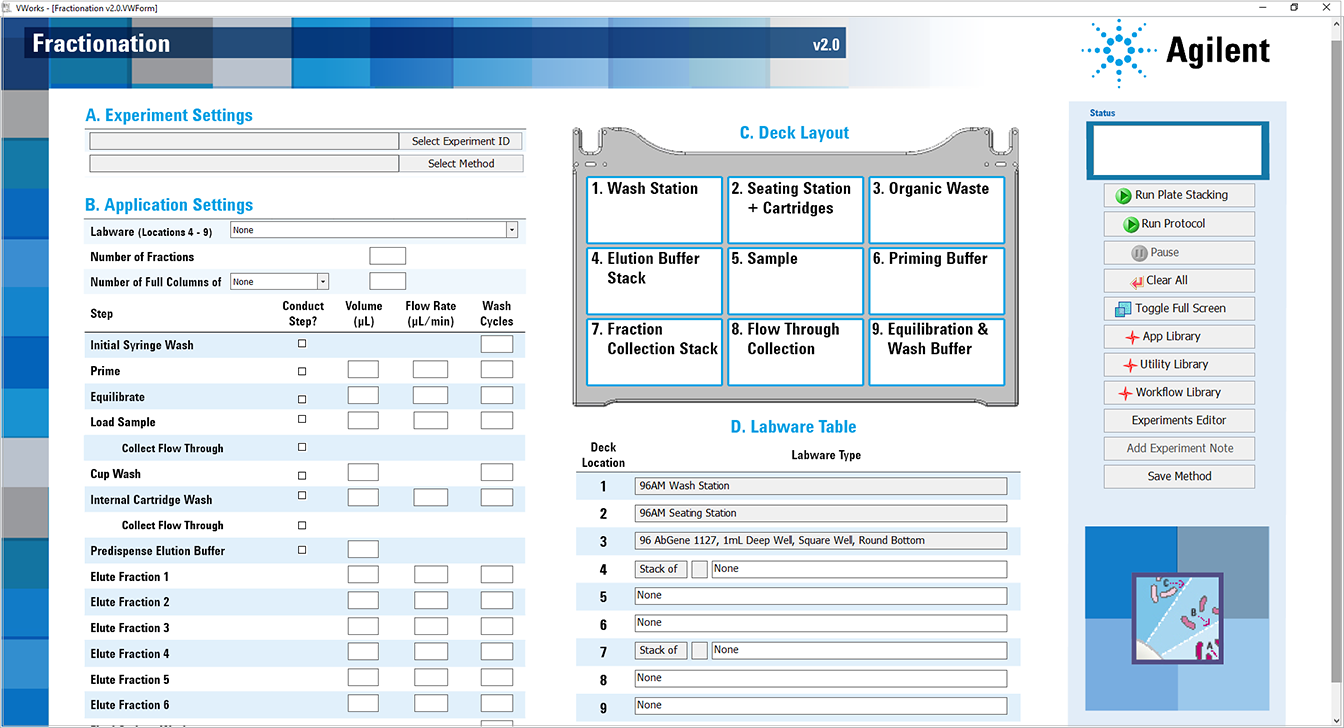Click the Toggle Full Screen window icon
Viewport: 1344px width, 728px height.
[x=1122, y=309]
